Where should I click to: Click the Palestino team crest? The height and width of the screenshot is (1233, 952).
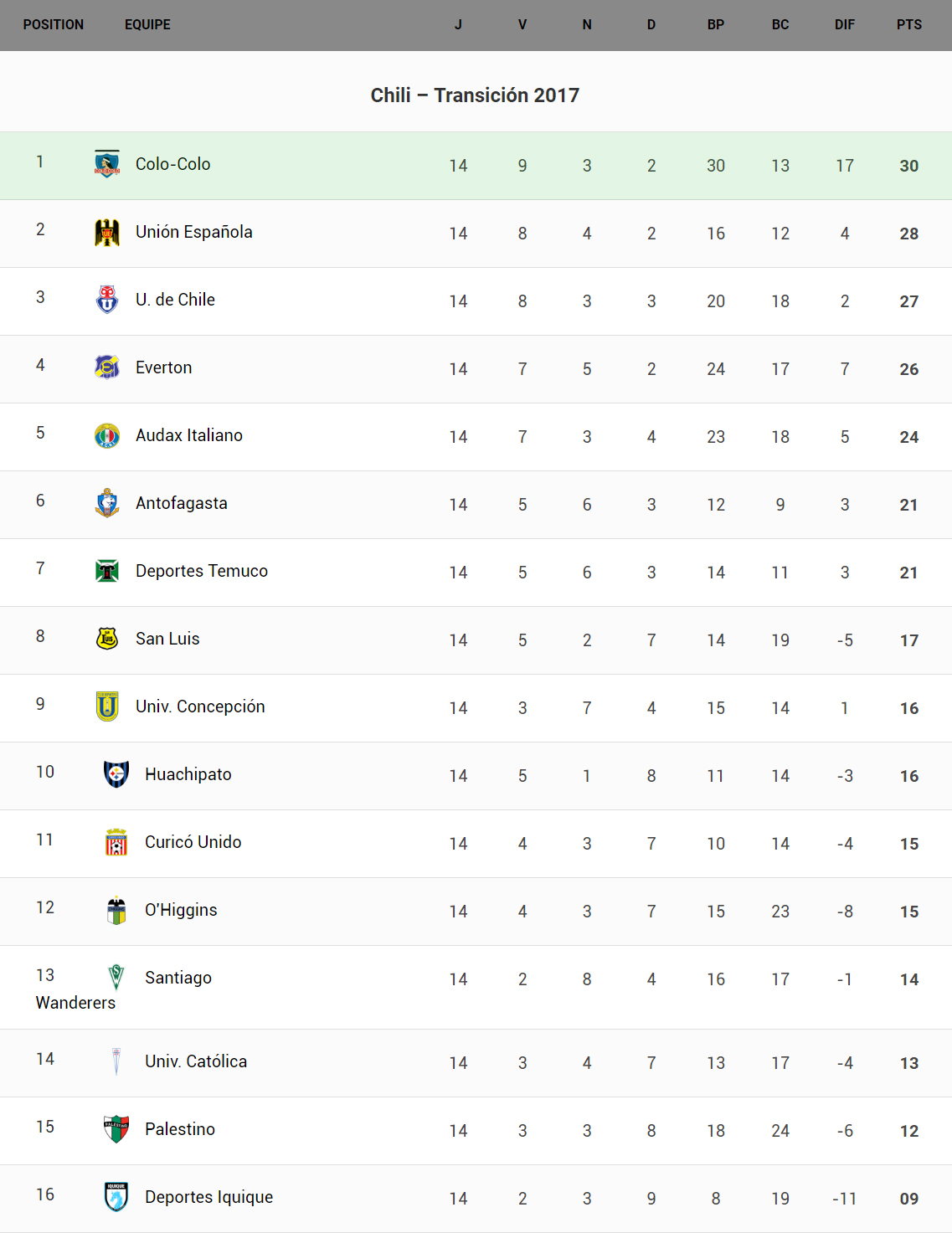pos(116,1129)
